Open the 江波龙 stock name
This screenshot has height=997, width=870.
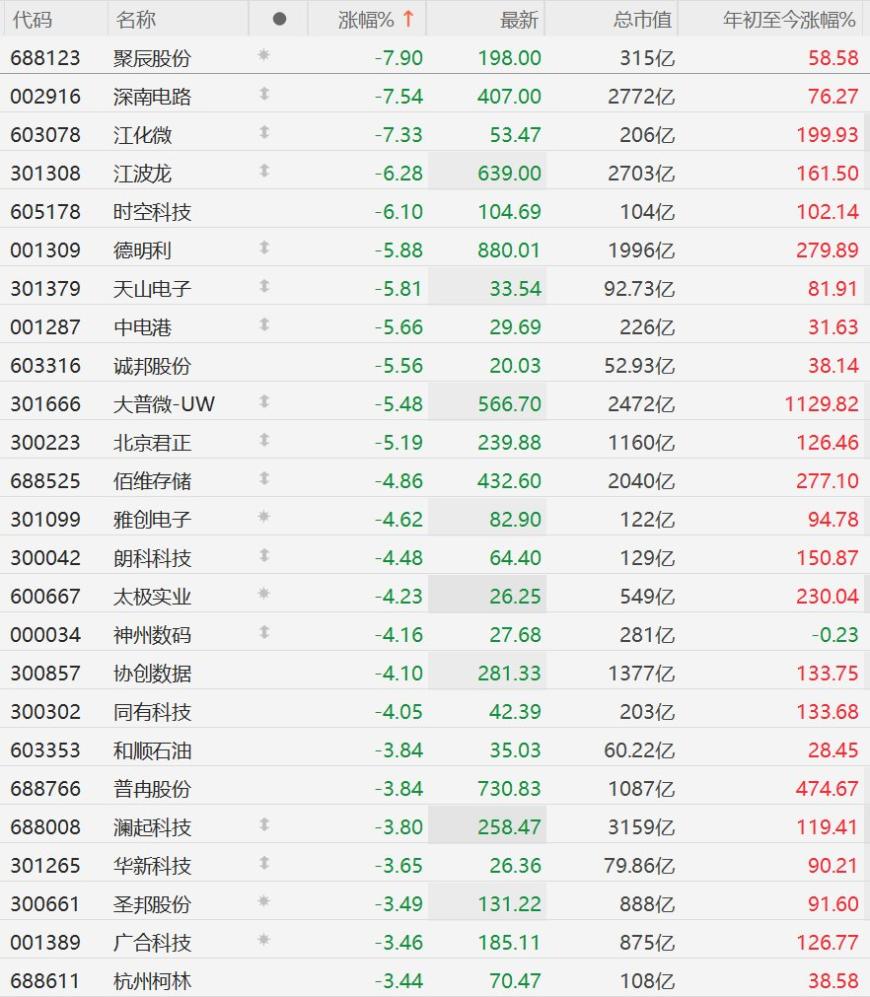(x=142, y=174)
